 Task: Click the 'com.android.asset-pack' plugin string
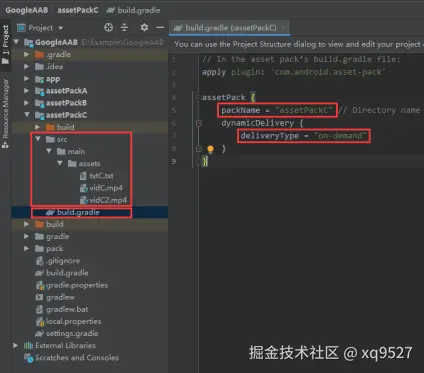(x=329, y=72)
